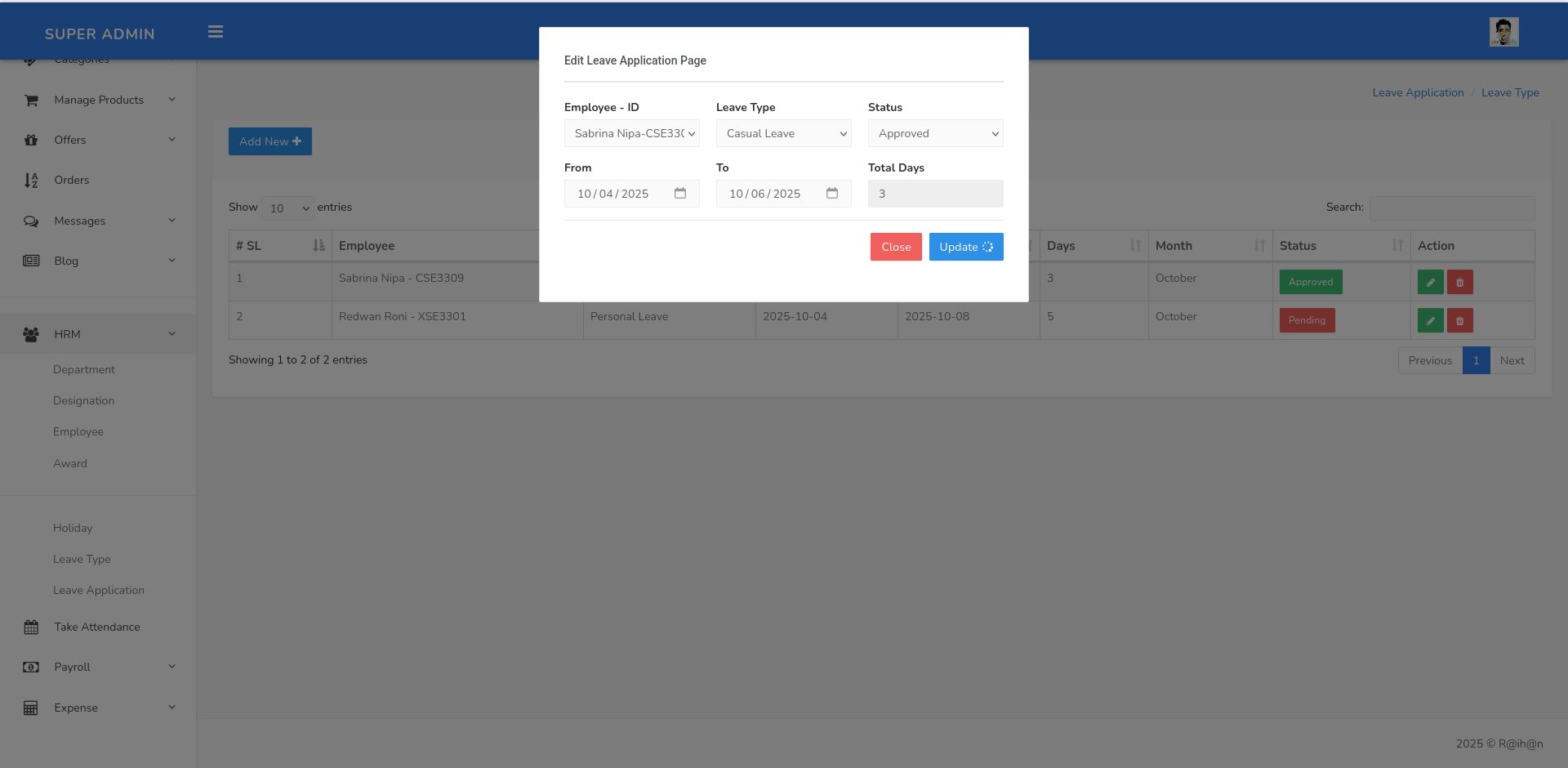Delete the Redwan Roni leave row

(x=1459, y=320)
